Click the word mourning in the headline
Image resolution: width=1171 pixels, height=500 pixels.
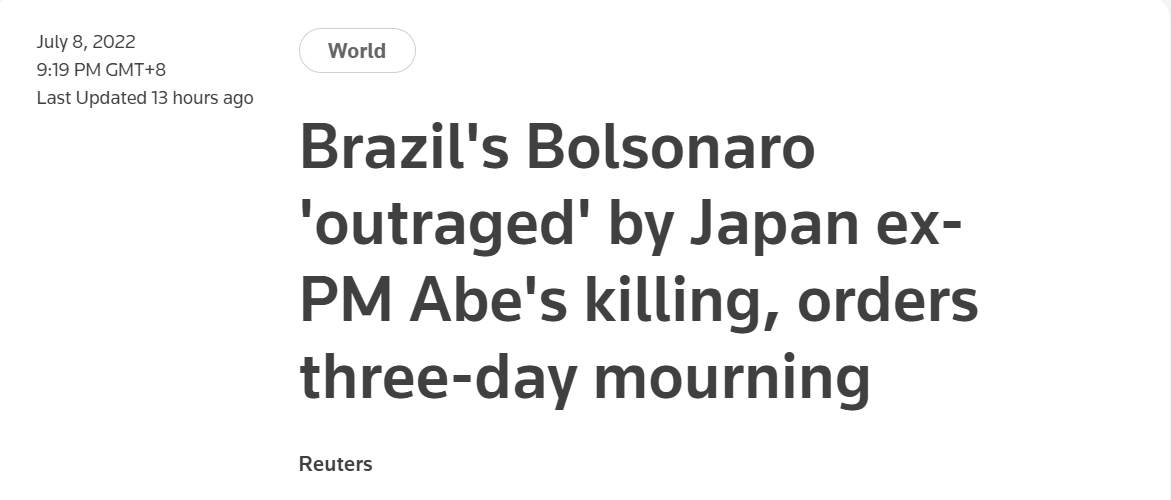(732, 380)
